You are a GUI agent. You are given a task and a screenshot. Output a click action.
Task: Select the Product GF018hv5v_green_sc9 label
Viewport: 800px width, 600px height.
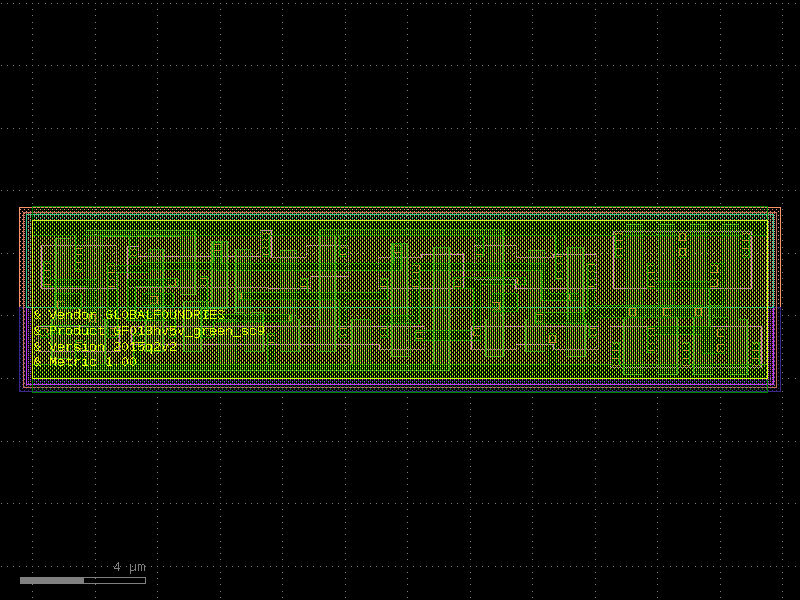(x=149, y=331)
